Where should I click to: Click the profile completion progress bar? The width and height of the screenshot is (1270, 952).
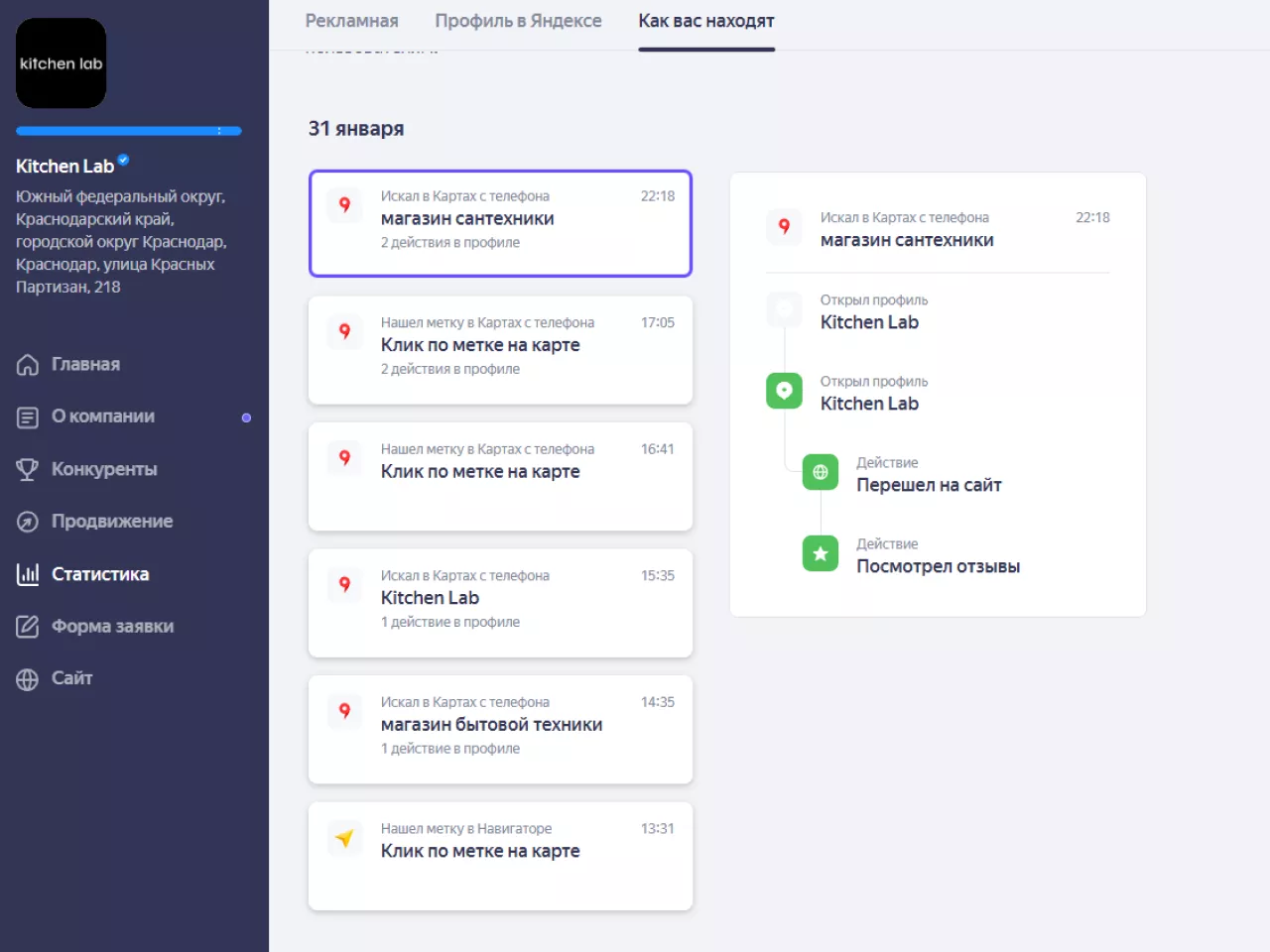point(129,131)
